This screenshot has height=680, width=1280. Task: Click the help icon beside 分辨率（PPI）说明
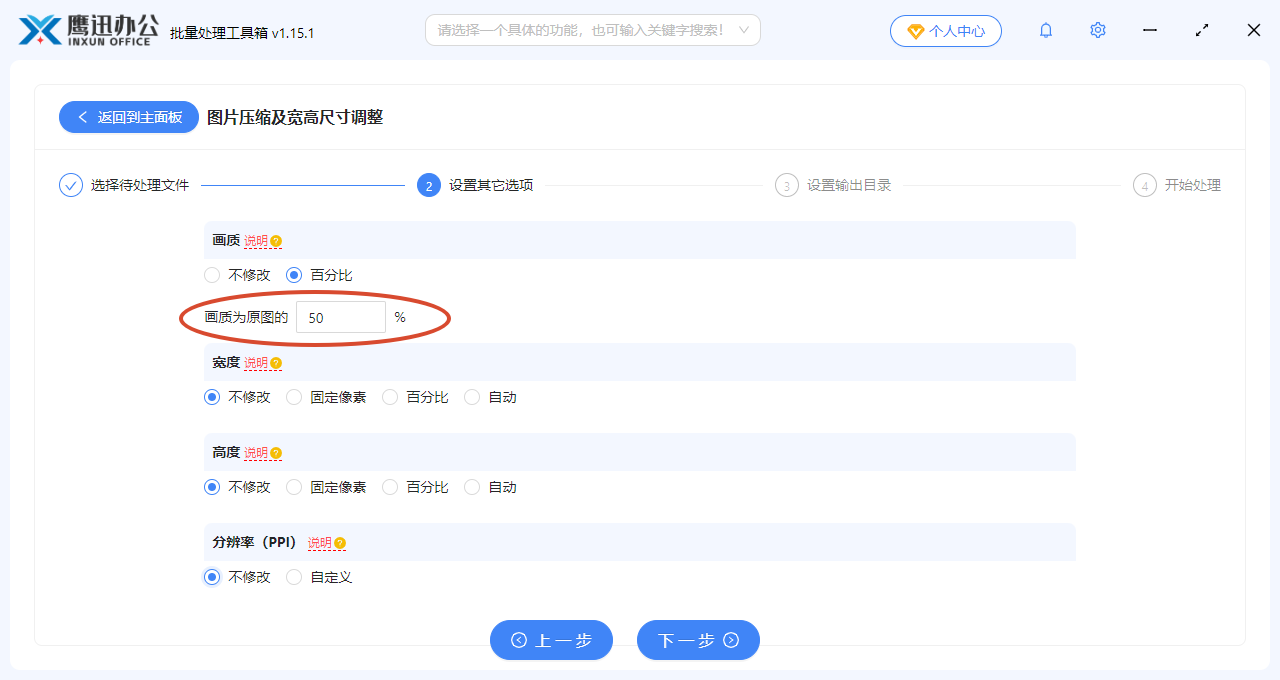click(340, 543)
